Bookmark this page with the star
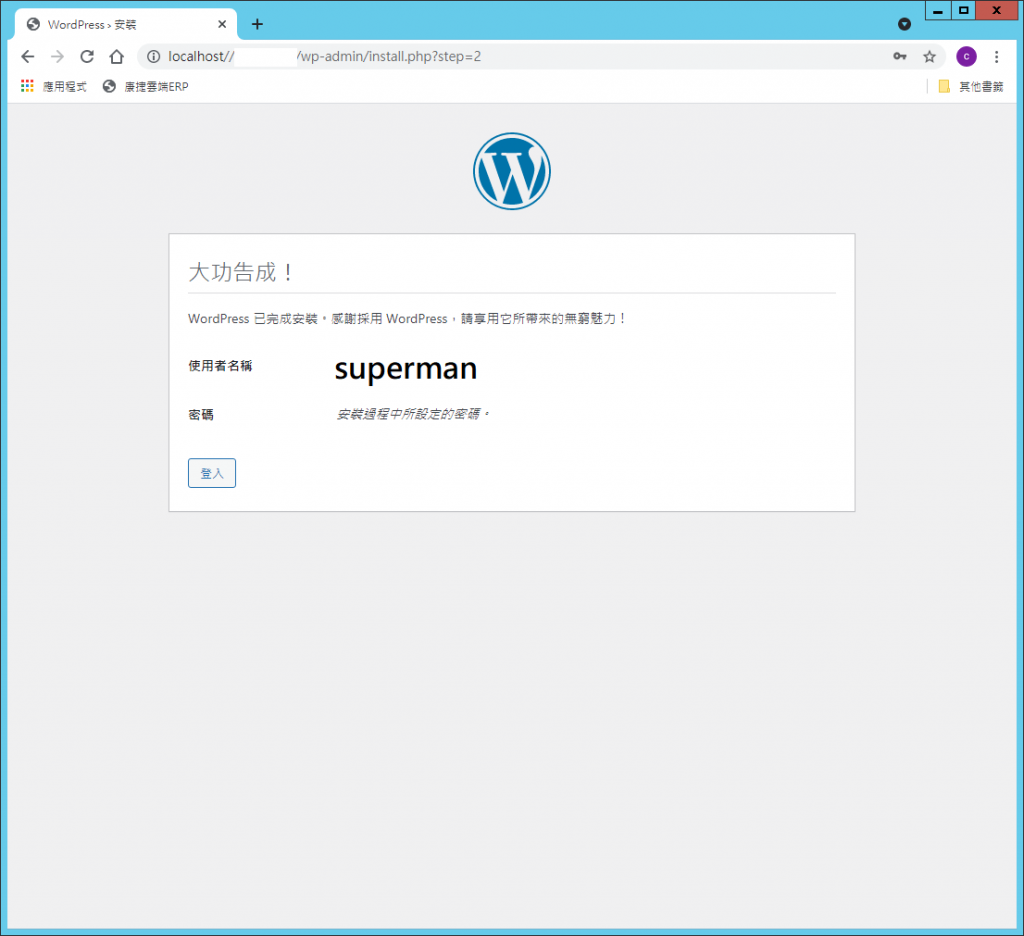1024x936 pixels. point(929,56)
